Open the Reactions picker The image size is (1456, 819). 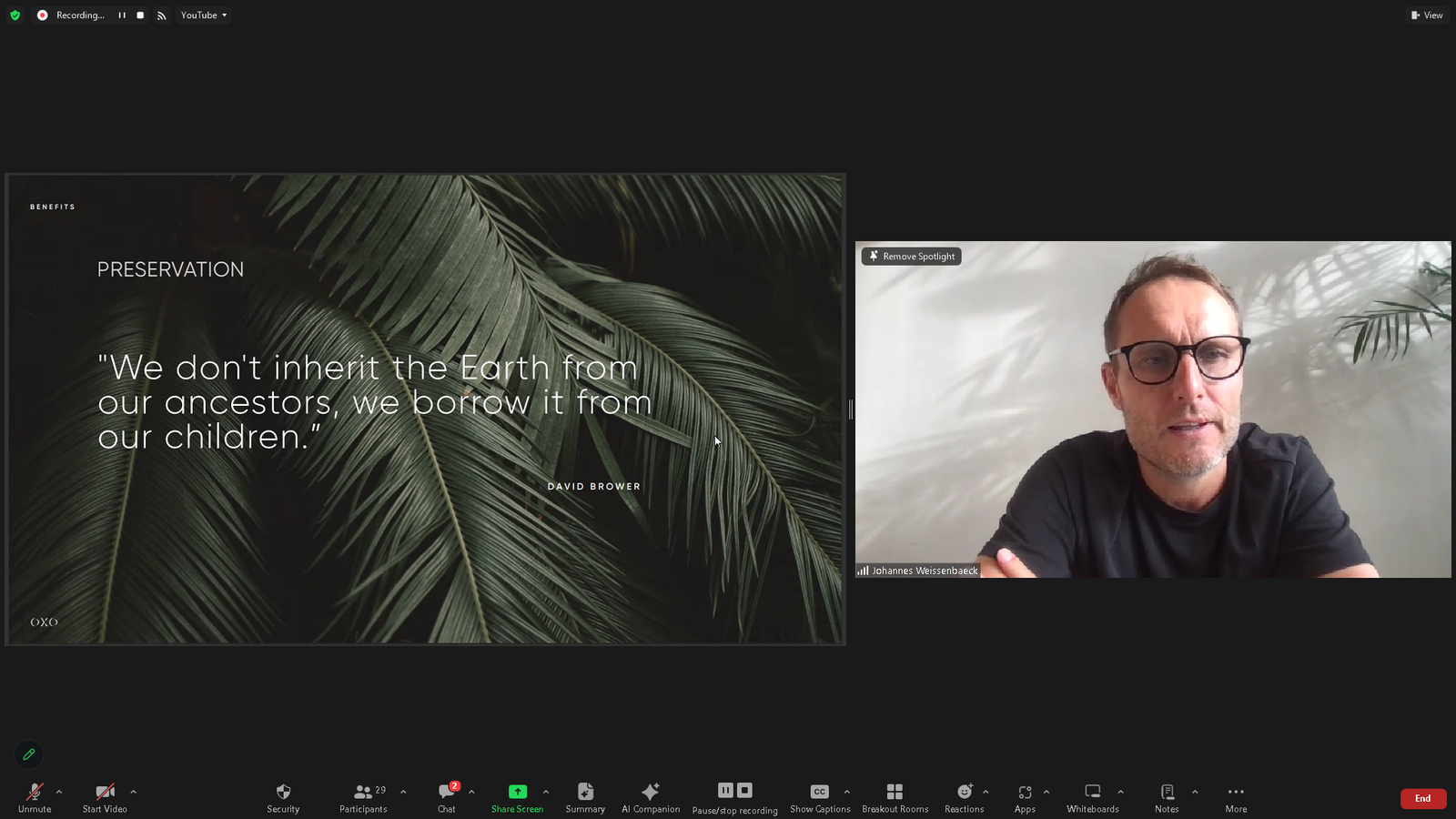pyautogui.click(x=964, y=797)
